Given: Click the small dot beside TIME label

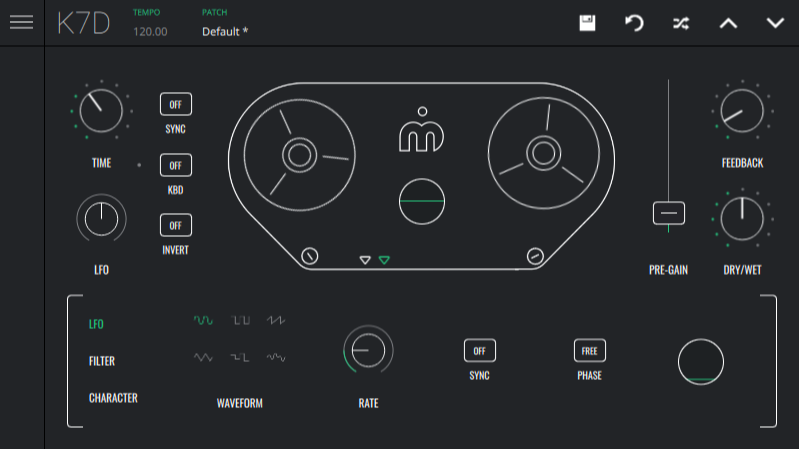Looking at the screenshot, I should (x=139, y=165).
